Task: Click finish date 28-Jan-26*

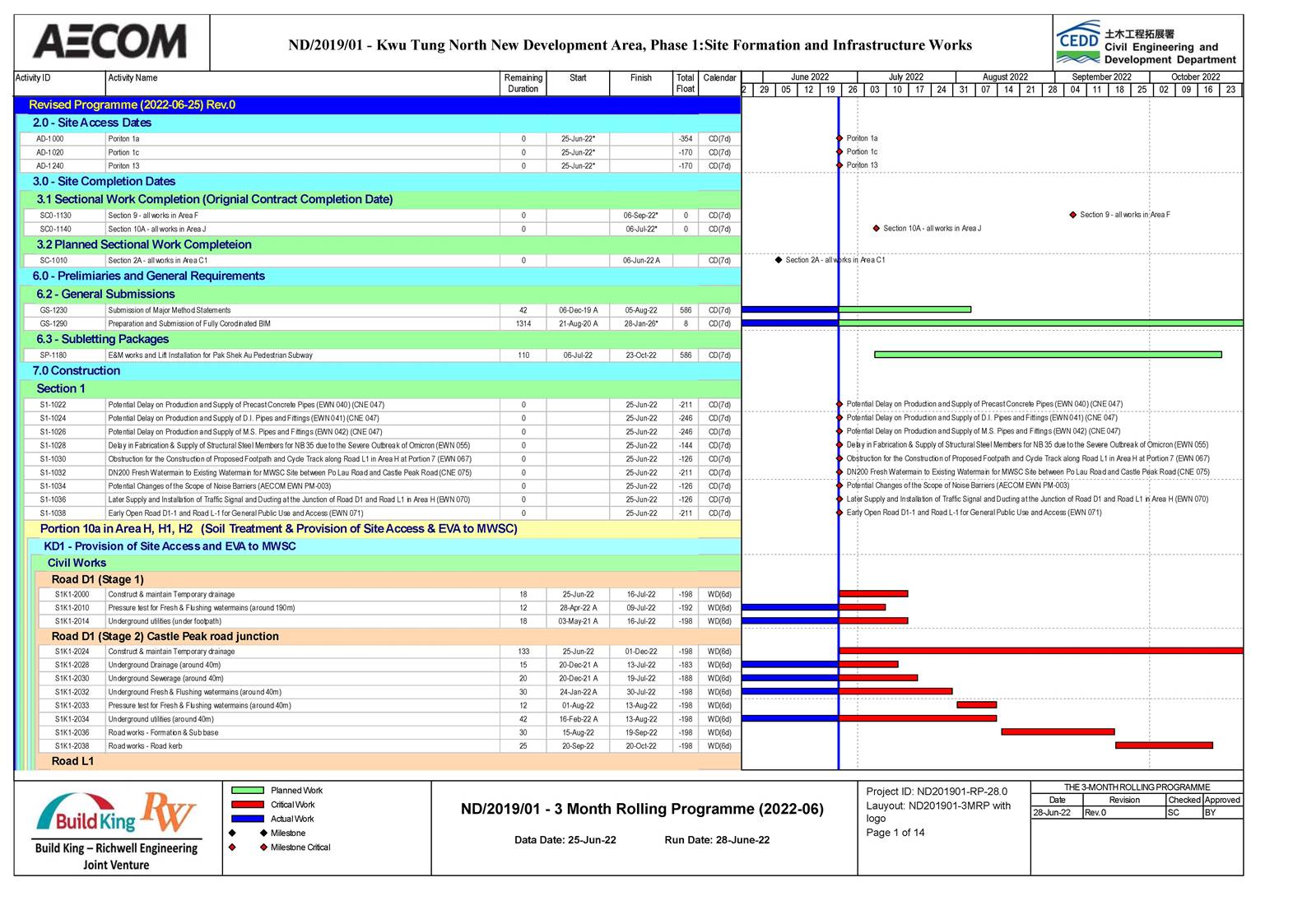Action: coord(641,324)
